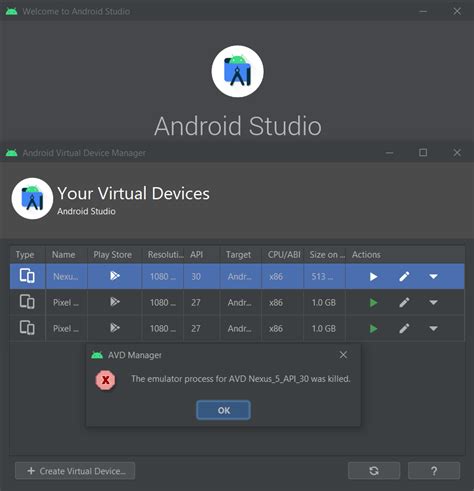Close the Welcome to Android Studio window

[x=457, y=11]
